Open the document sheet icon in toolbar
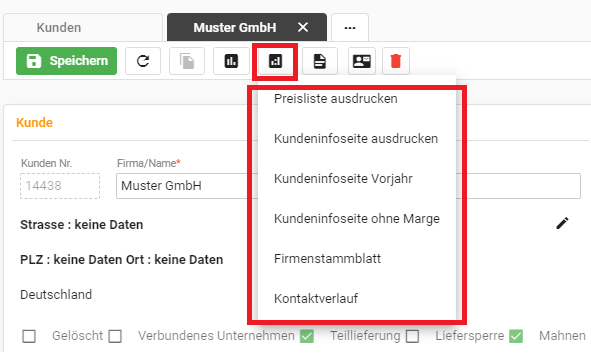 [320, 61]
